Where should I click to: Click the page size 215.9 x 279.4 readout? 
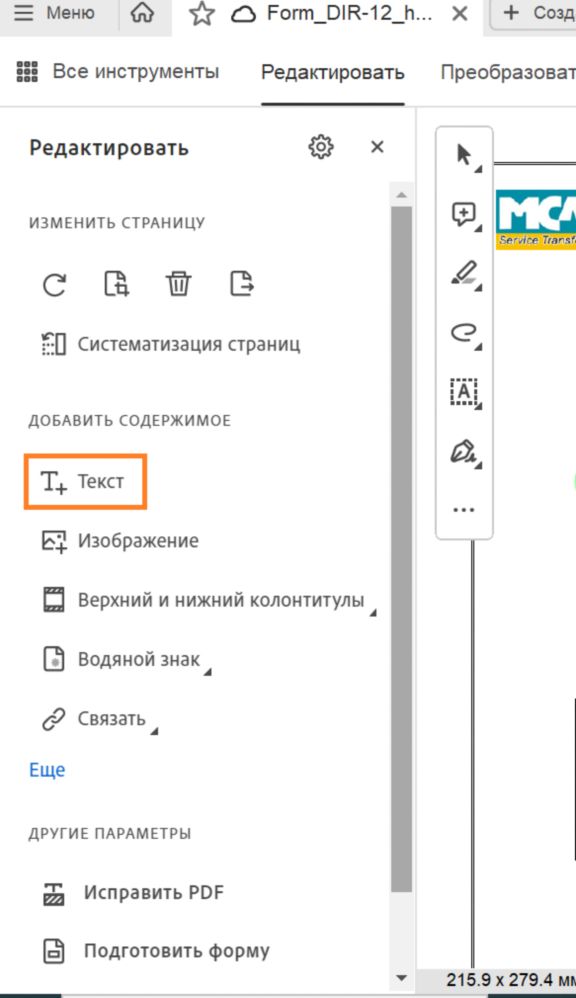[x=510, y=980]
